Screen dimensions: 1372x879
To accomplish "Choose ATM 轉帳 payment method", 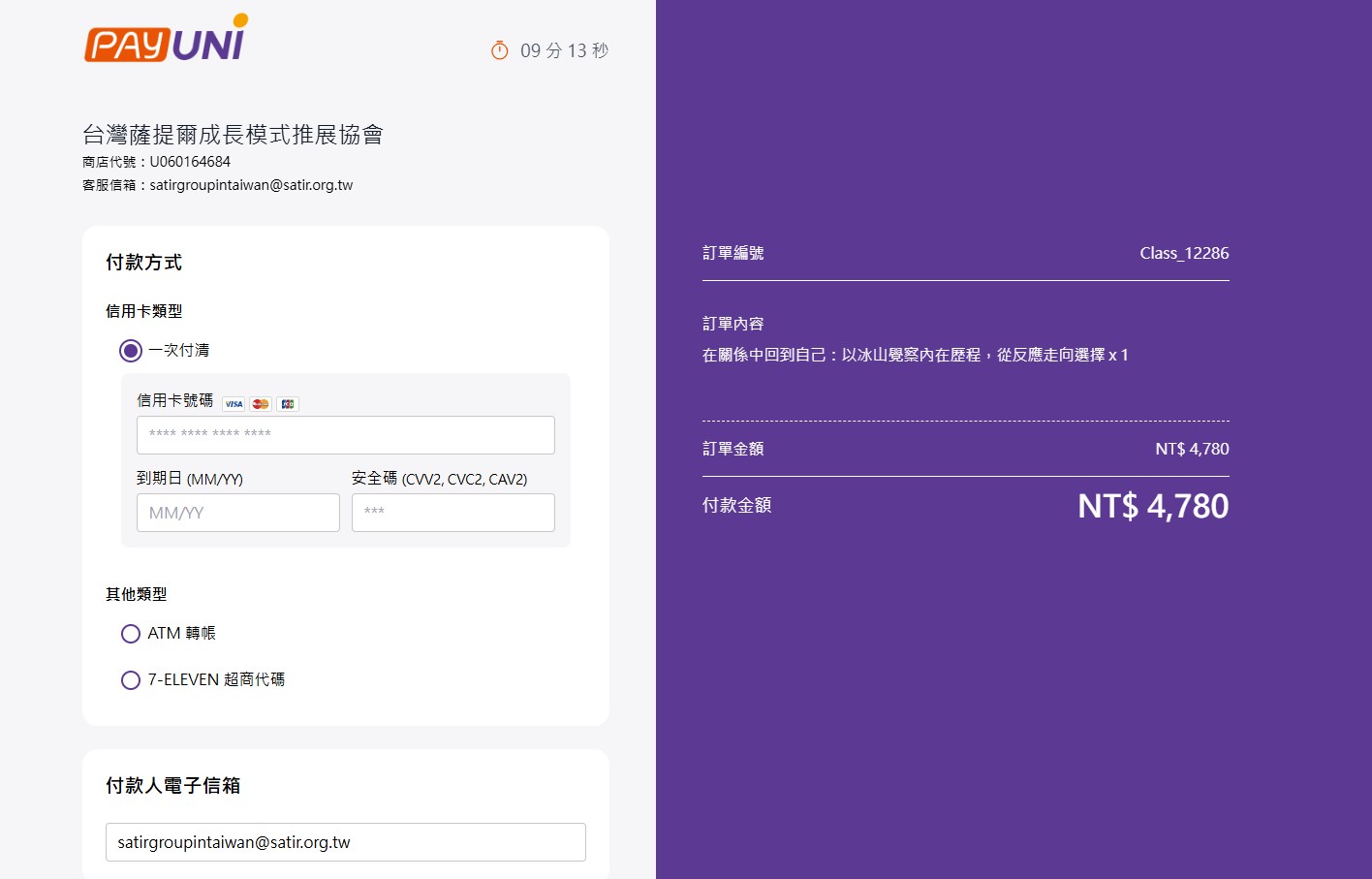I will (131, 634).
